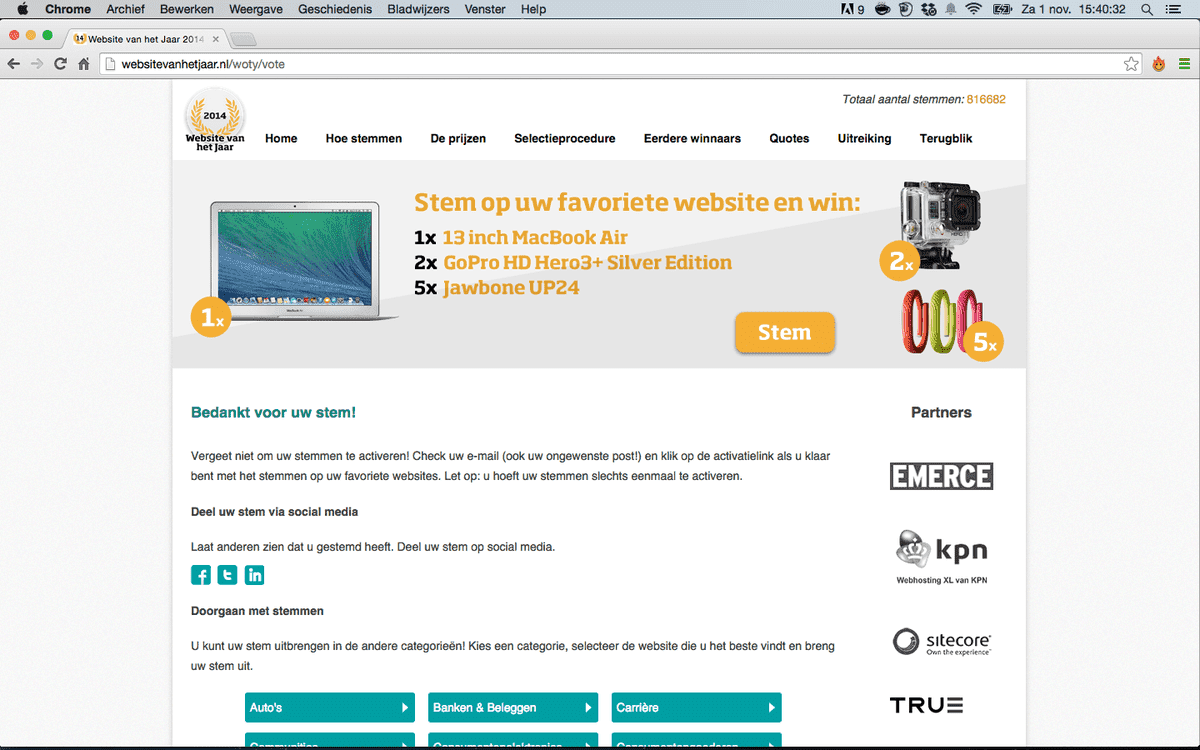The image size is (1200, 750).
Task: Open the Emerce partner logo
Action: (941, 476)
